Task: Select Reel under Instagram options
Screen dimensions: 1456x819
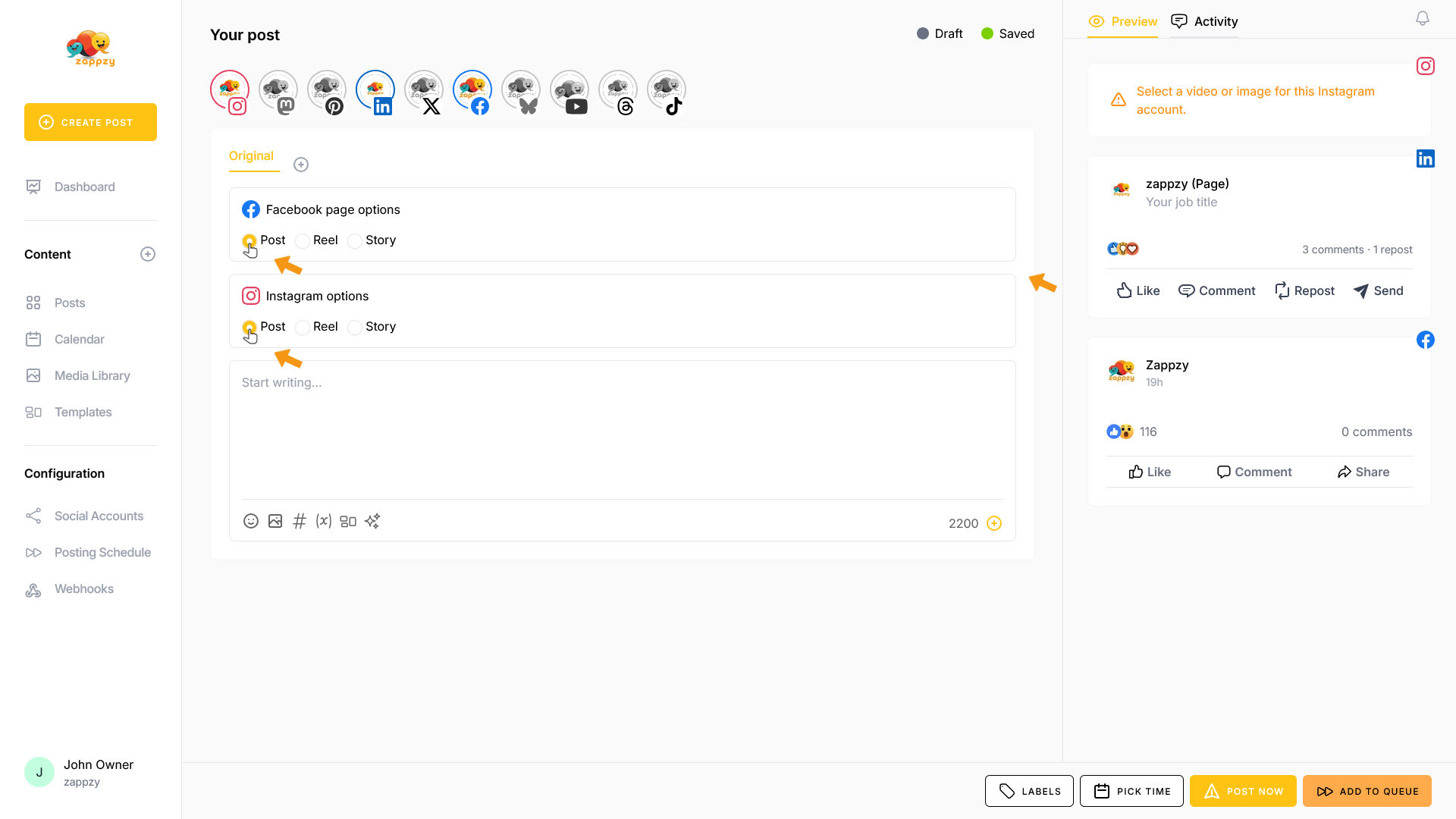Action: tap(303, 328)
